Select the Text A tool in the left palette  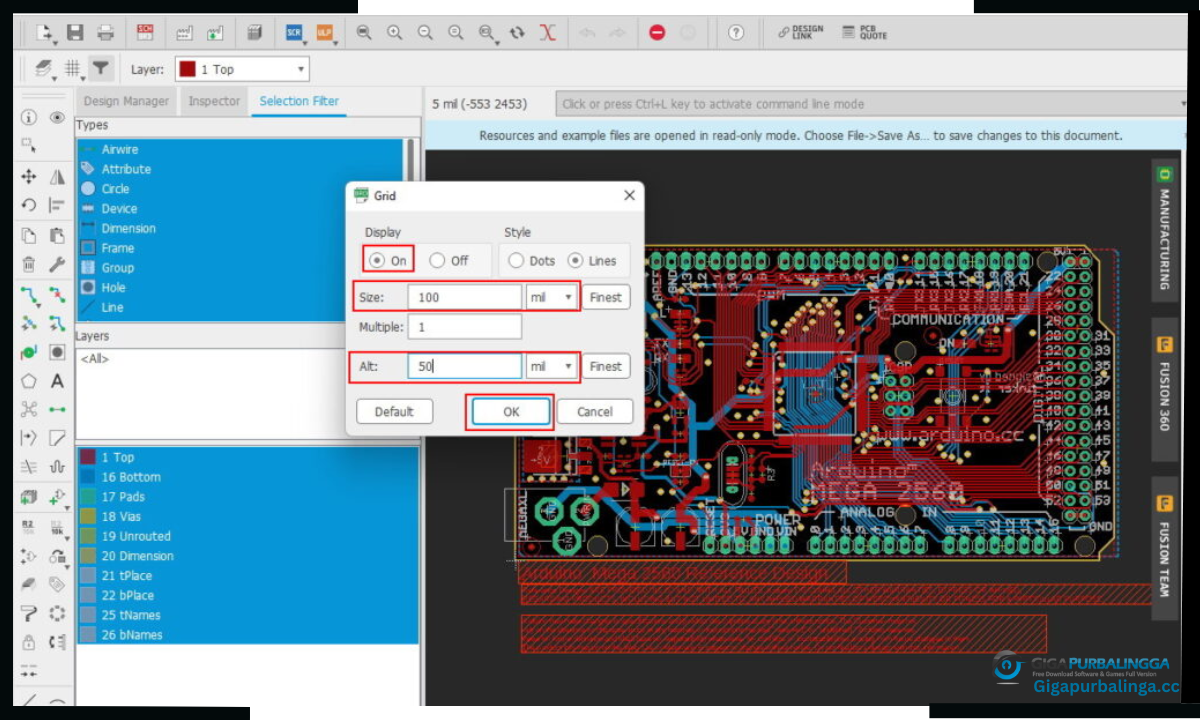[57, 381]
